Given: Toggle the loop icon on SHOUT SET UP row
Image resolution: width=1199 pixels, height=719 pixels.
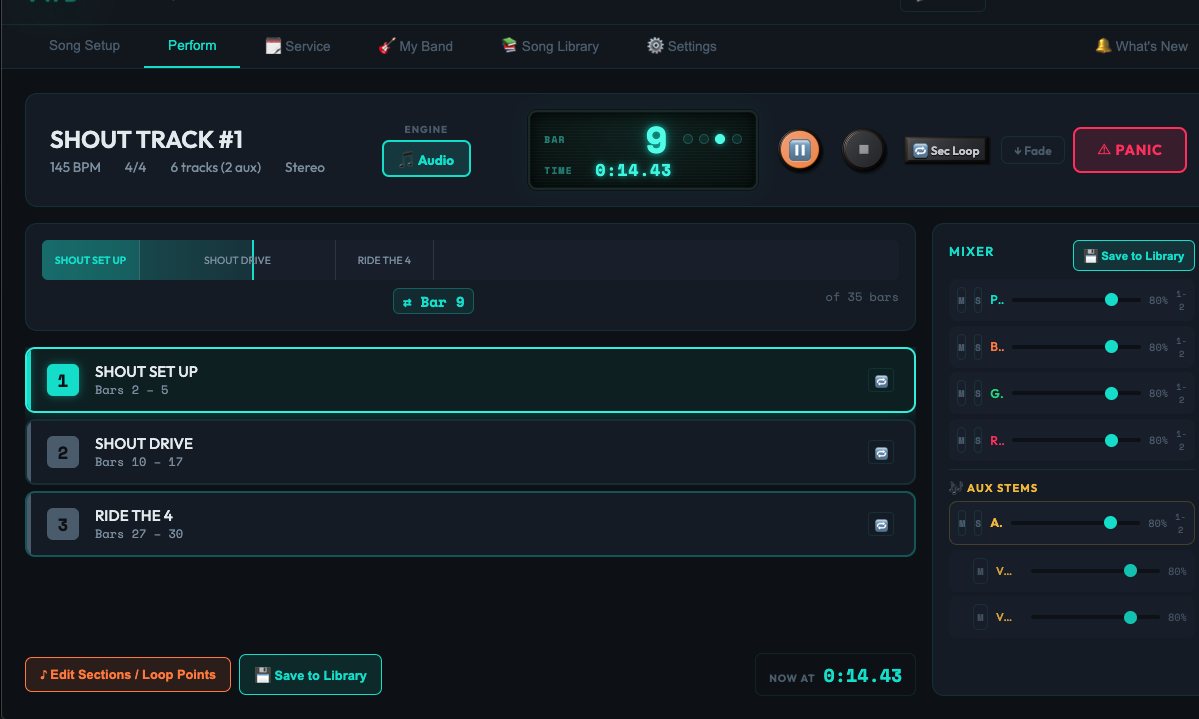Looking at the screenshot, I should (881, 381).
